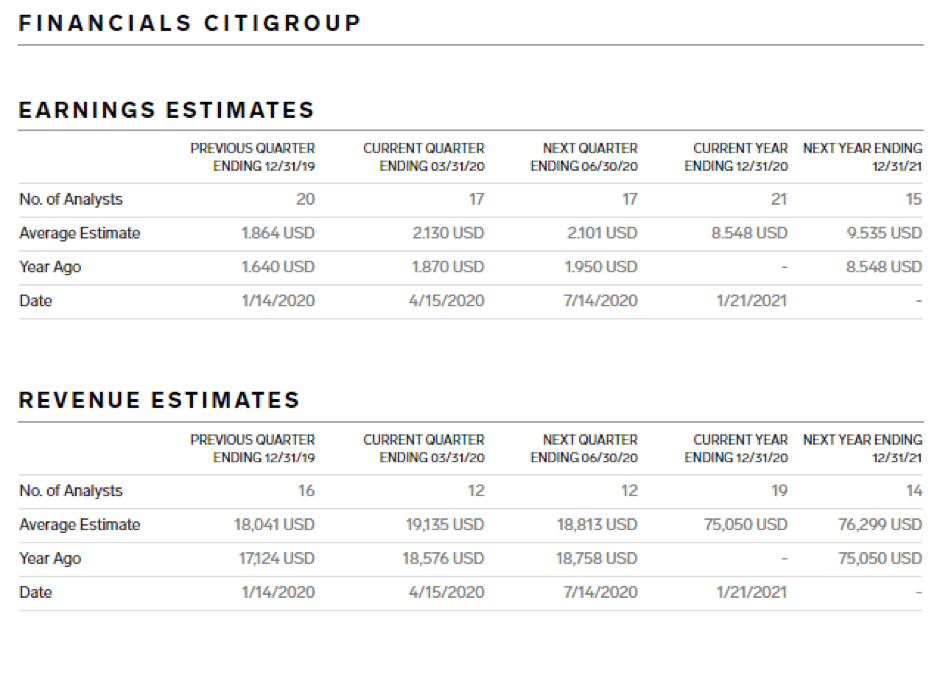Screen dimensions: 939x693
Task: Click the 1.864 USD average earnings estimate
Action: (278, 233)
